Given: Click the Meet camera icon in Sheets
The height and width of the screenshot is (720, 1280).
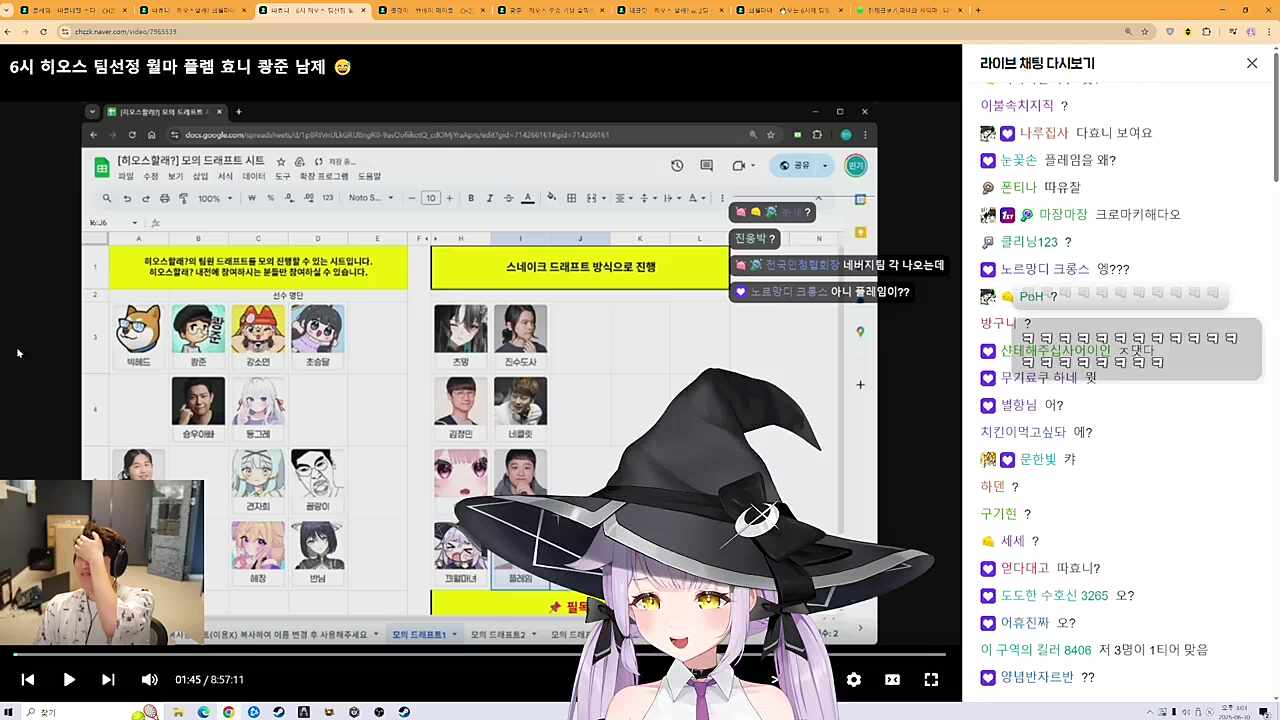Looking at the screenshot, I should (x=739, y=166).
